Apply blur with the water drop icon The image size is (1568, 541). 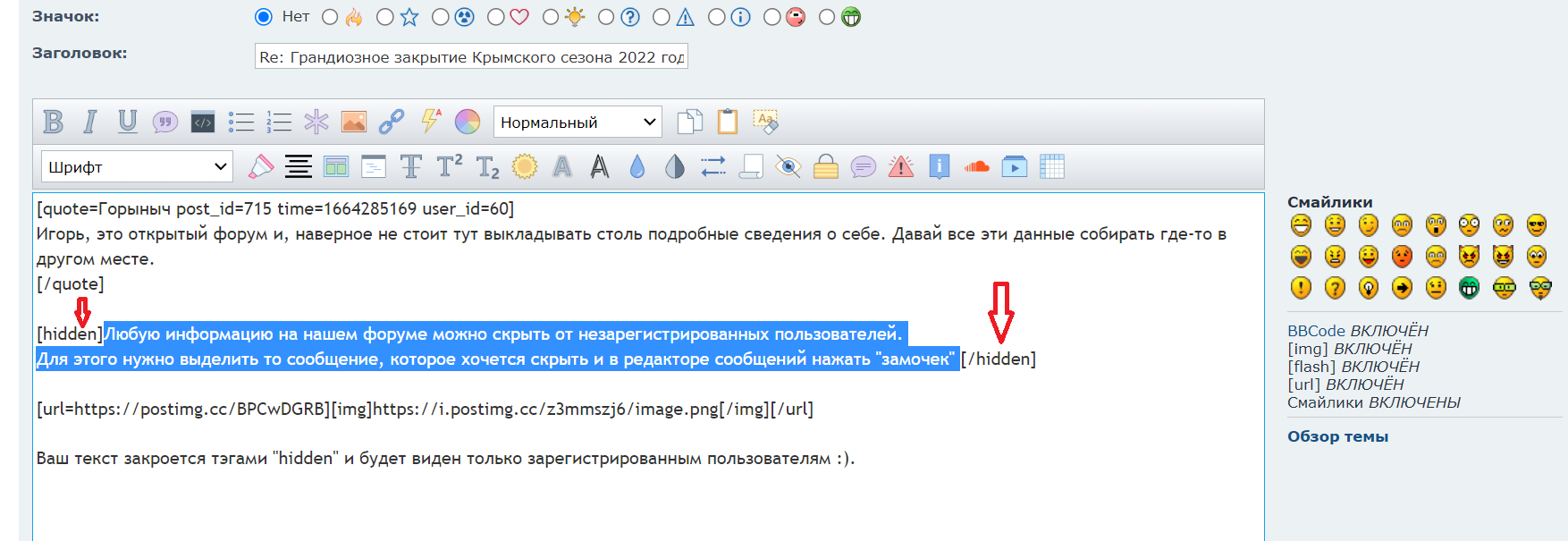coord(637,166)
